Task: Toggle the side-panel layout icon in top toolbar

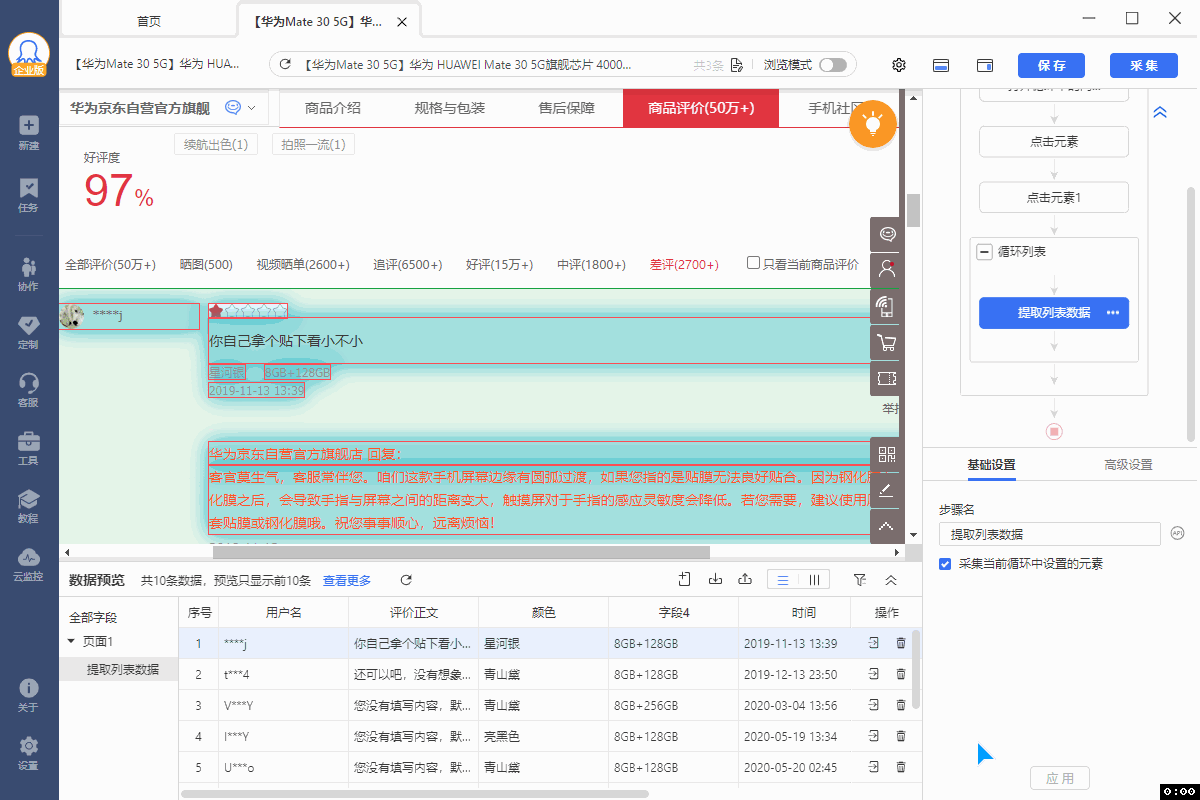Action: click(x=984, y=65)
